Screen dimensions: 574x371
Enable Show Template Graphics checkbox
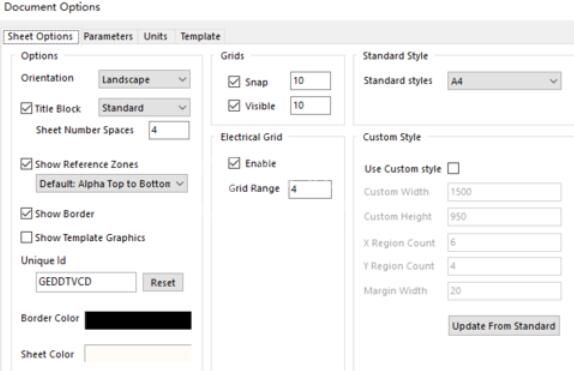(26, 237)
